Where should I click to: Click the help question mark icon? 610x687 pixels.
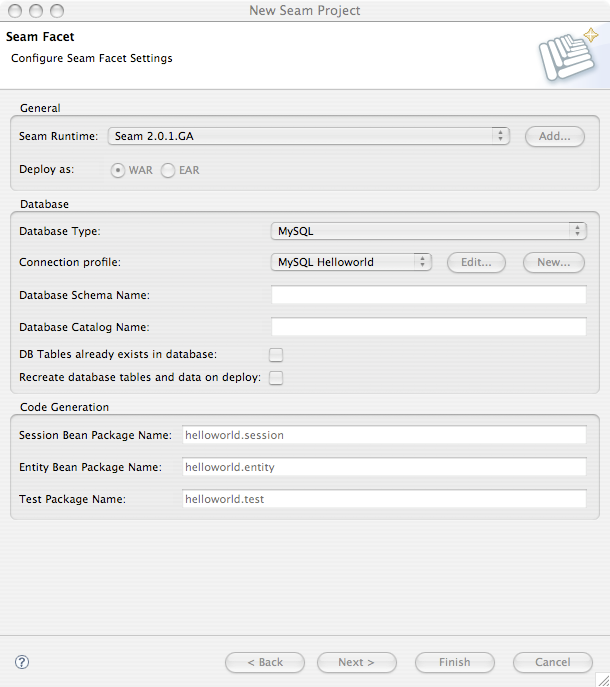click(22, 662)
